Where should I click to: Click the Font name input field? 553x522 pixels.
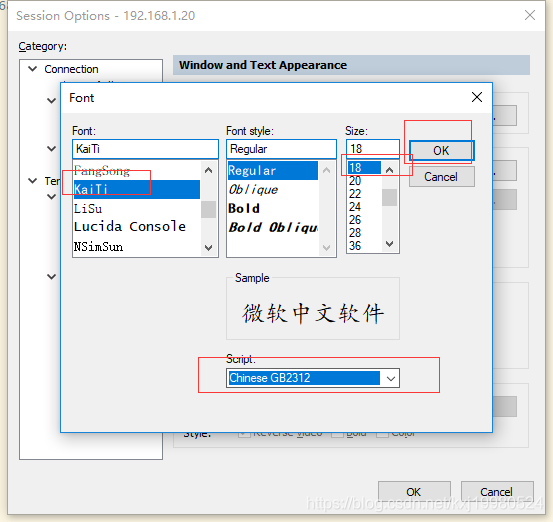145,149
